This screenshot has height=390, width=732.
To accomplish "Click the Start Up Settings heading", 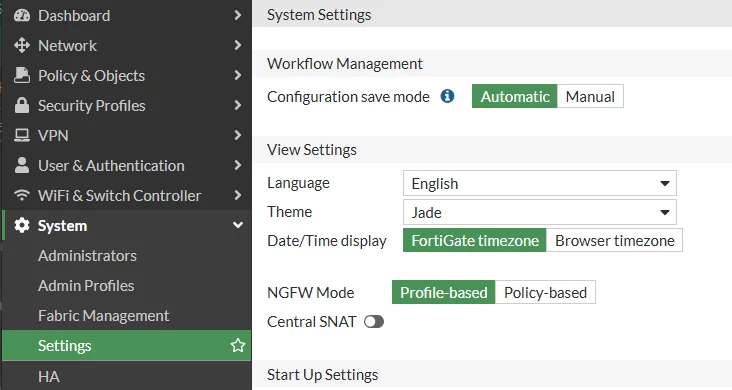I will click(x=323, y=375).
